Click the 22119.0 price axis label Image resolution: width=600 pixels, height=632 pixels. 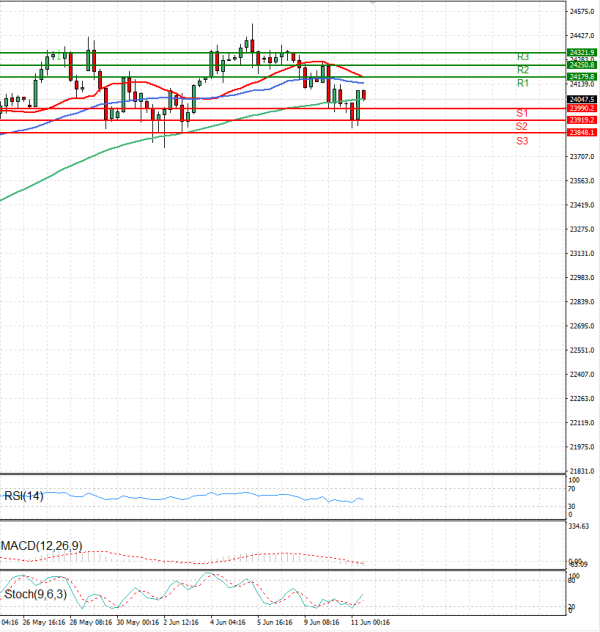tap(582, 423)
